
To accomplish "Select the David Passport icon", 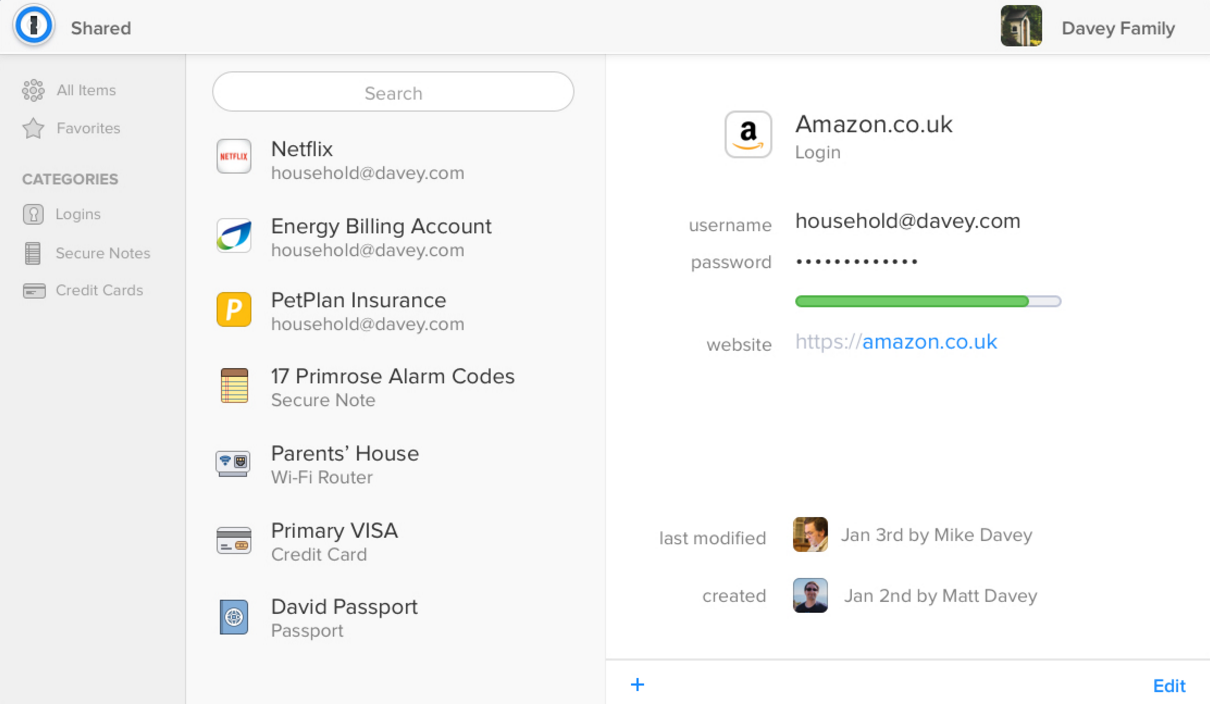I will [x=234, y=617].
